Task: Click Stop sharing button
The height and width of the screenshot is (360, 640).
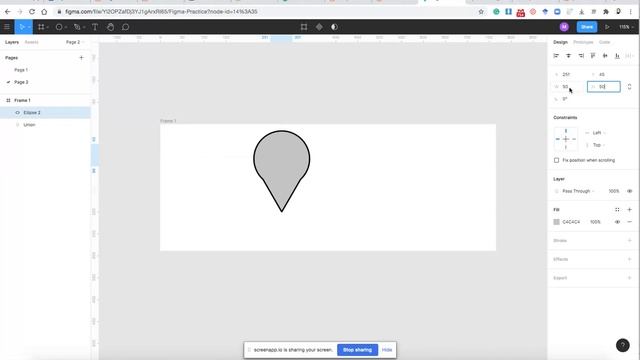Action: pyautogui.click(x=358, y=350)
